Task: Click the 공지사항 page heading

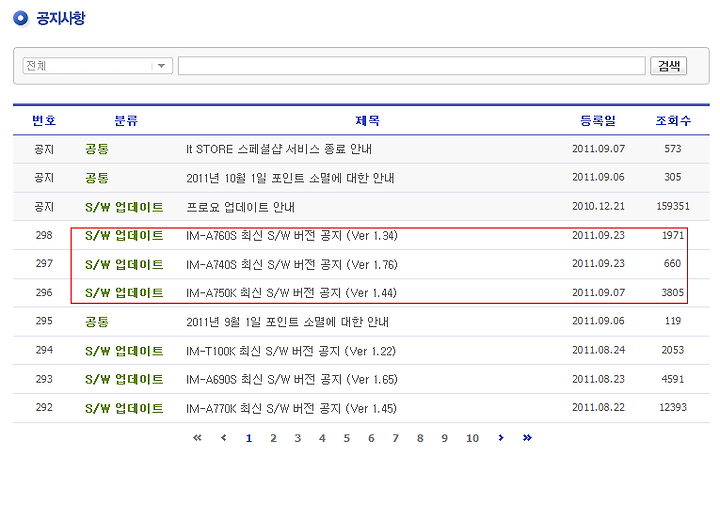Action: point(61,18)
